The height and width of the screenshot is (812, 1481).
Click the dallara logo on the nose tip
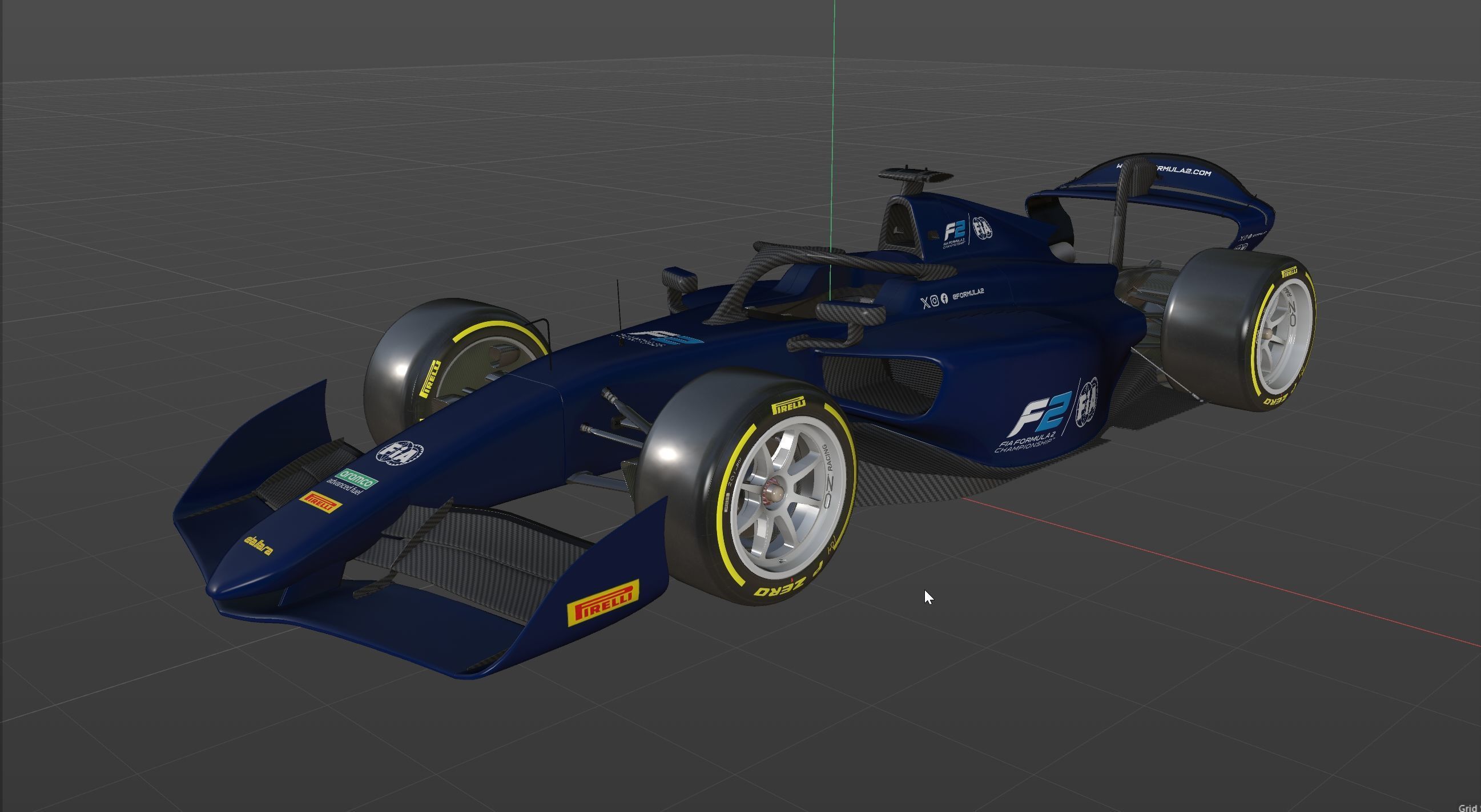pos(258,546)
